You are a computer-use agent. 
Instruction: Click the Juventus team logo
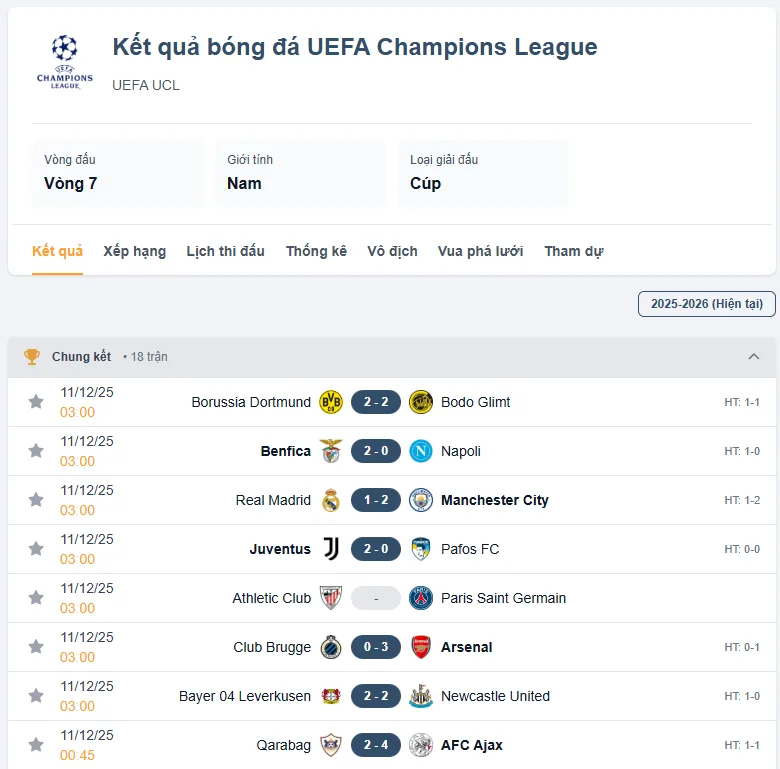click(x=331, y=549)
